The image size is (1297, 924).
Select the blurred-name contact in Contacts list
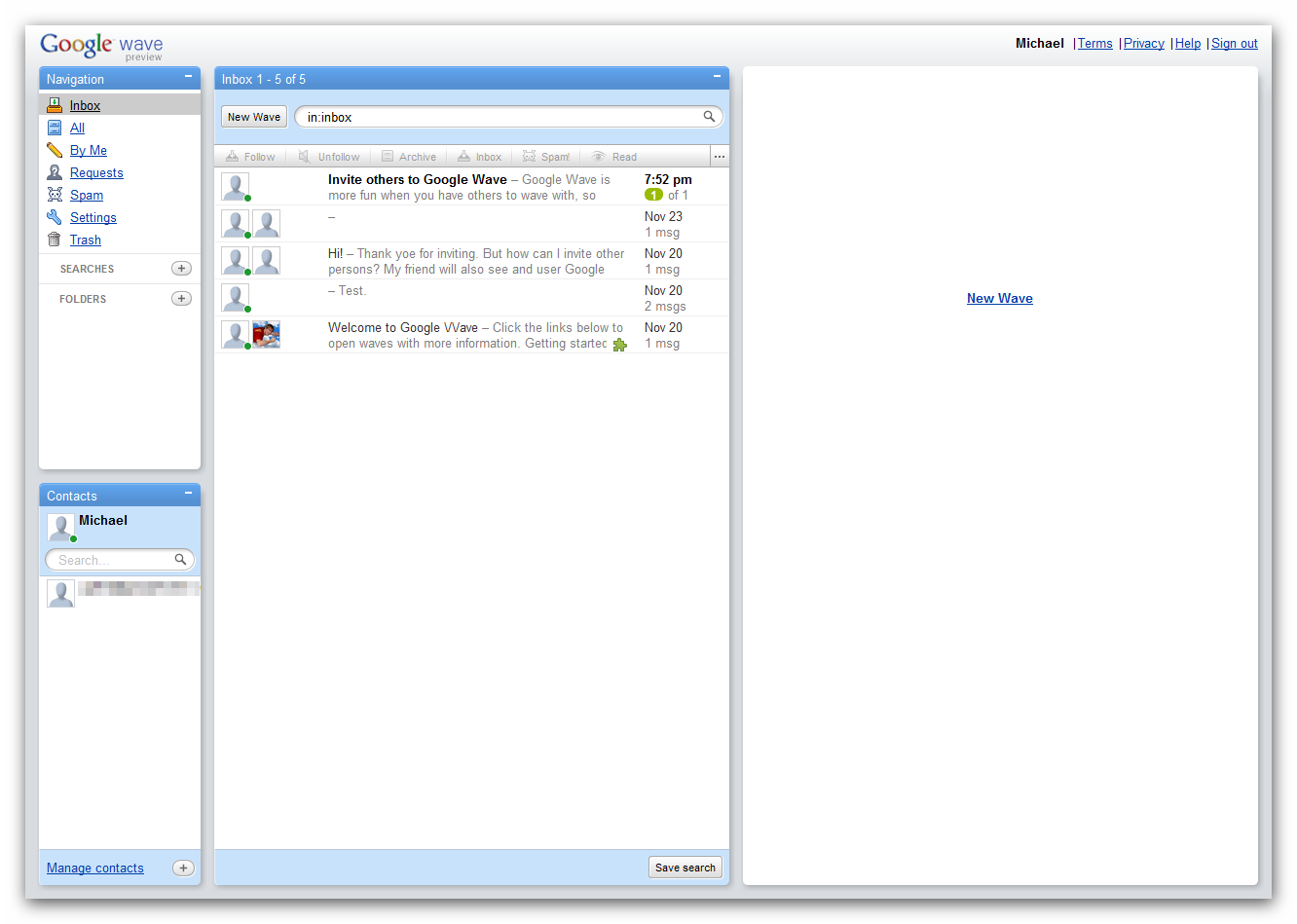pos(120,593)
